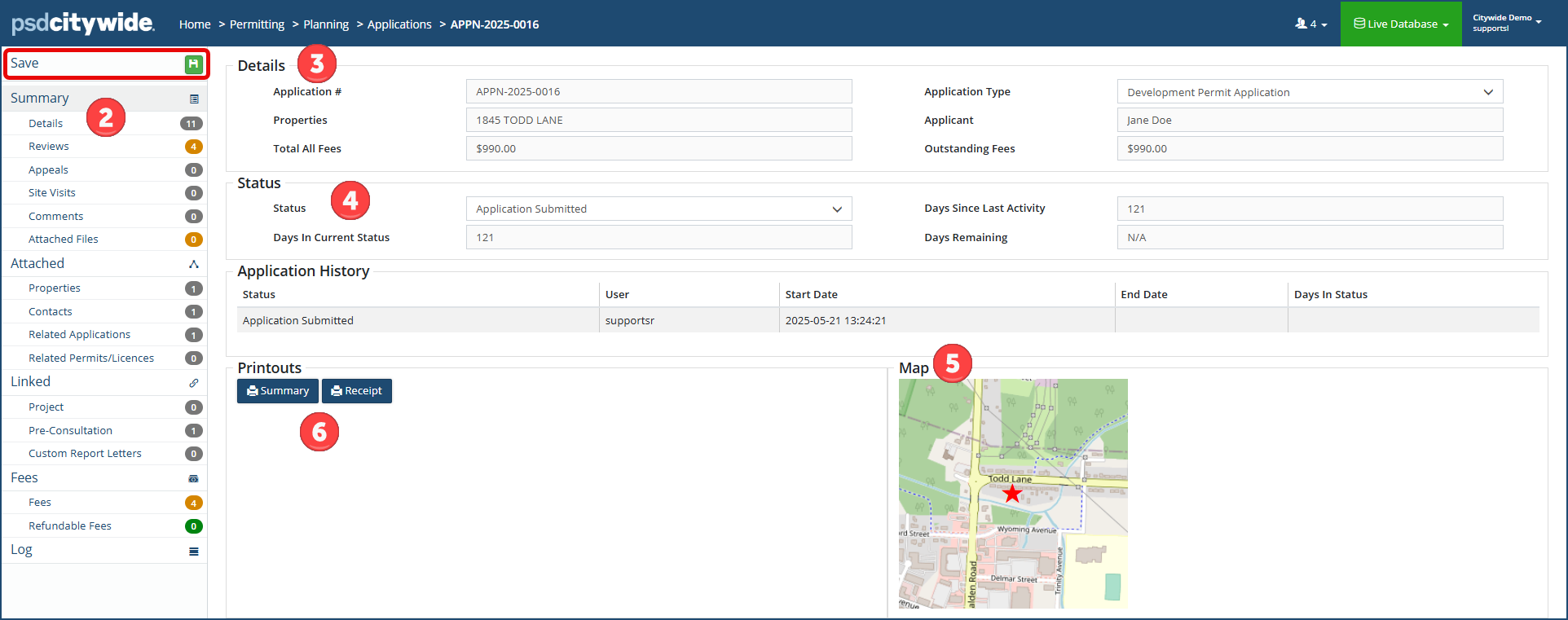Image resolution: width=1568 pixels, height=620 pixels.
Task: Click the Fees section money icon
Action: [x=194, y=479]
